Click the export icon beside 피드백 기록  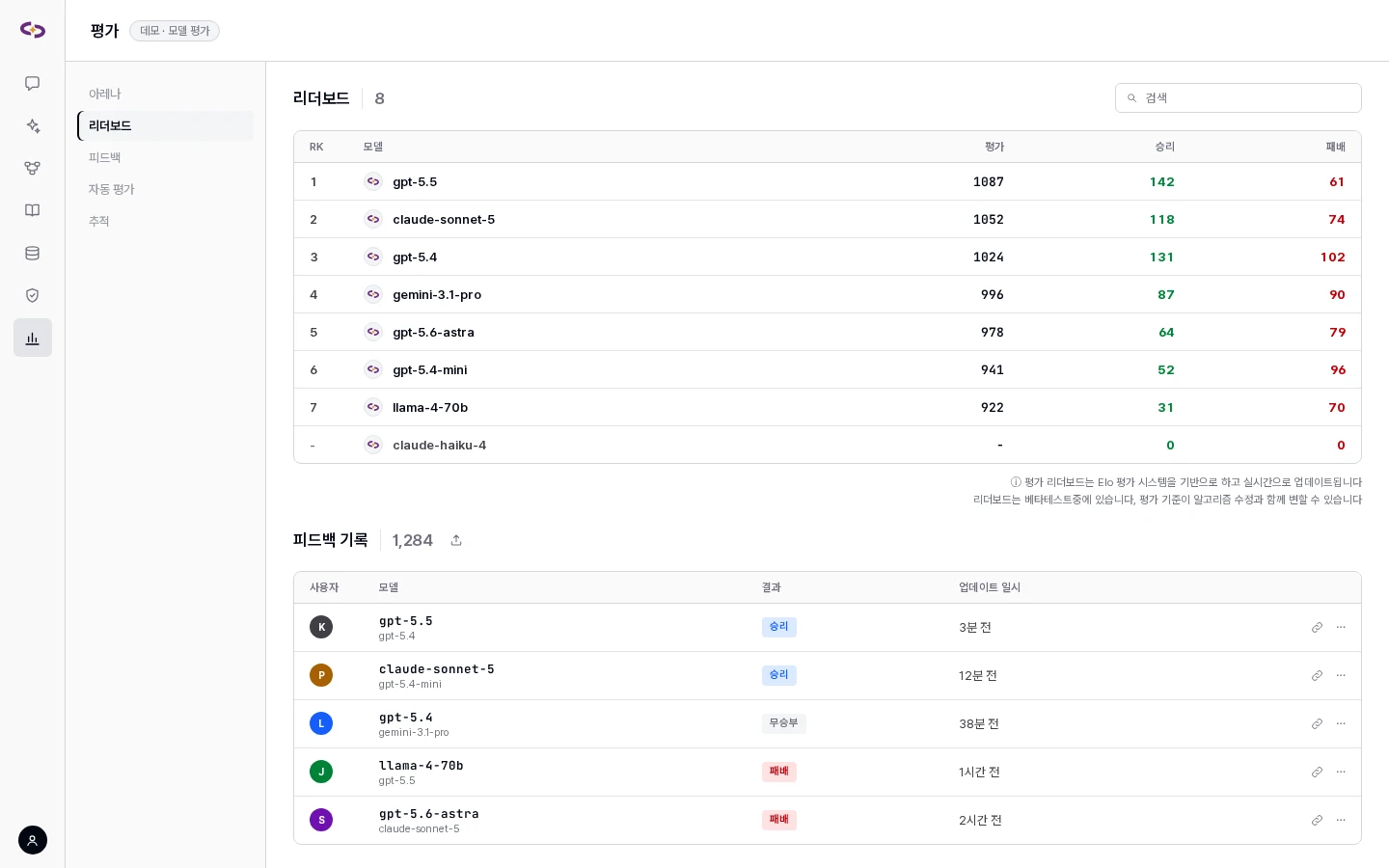[x=456, y=540]
